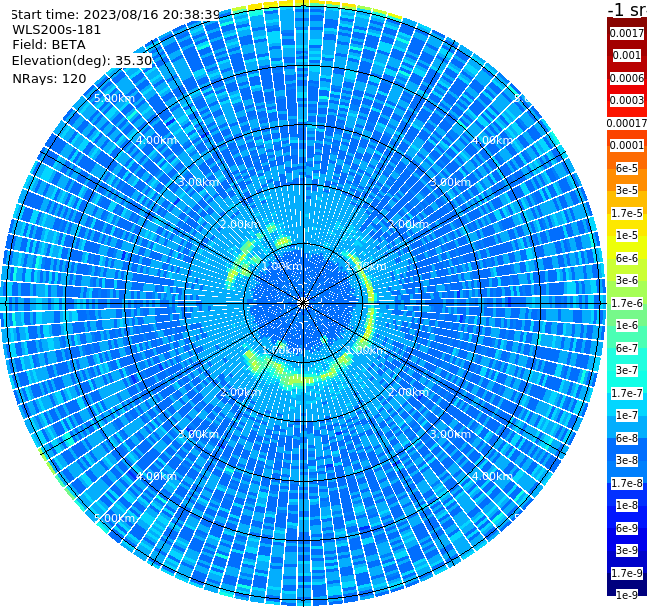This screenshot has width=647, height=607.
Task: Click the 0.00017 colorbar label
Action: [x=627, y=123]
